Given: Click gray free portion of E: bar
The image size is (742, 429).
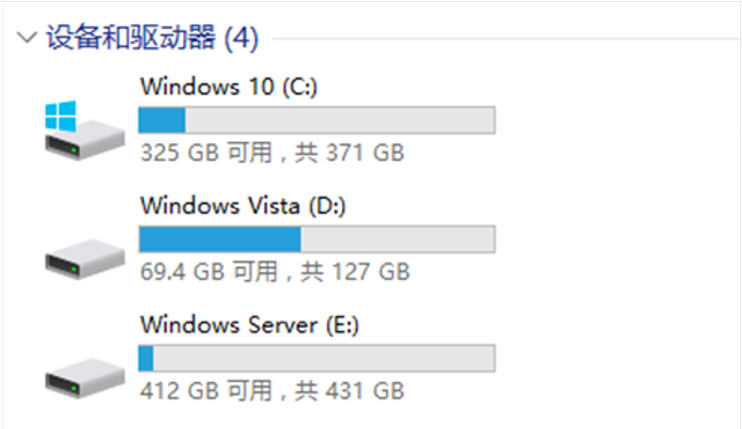Looking at the screenshot, I should coord(324,359).
